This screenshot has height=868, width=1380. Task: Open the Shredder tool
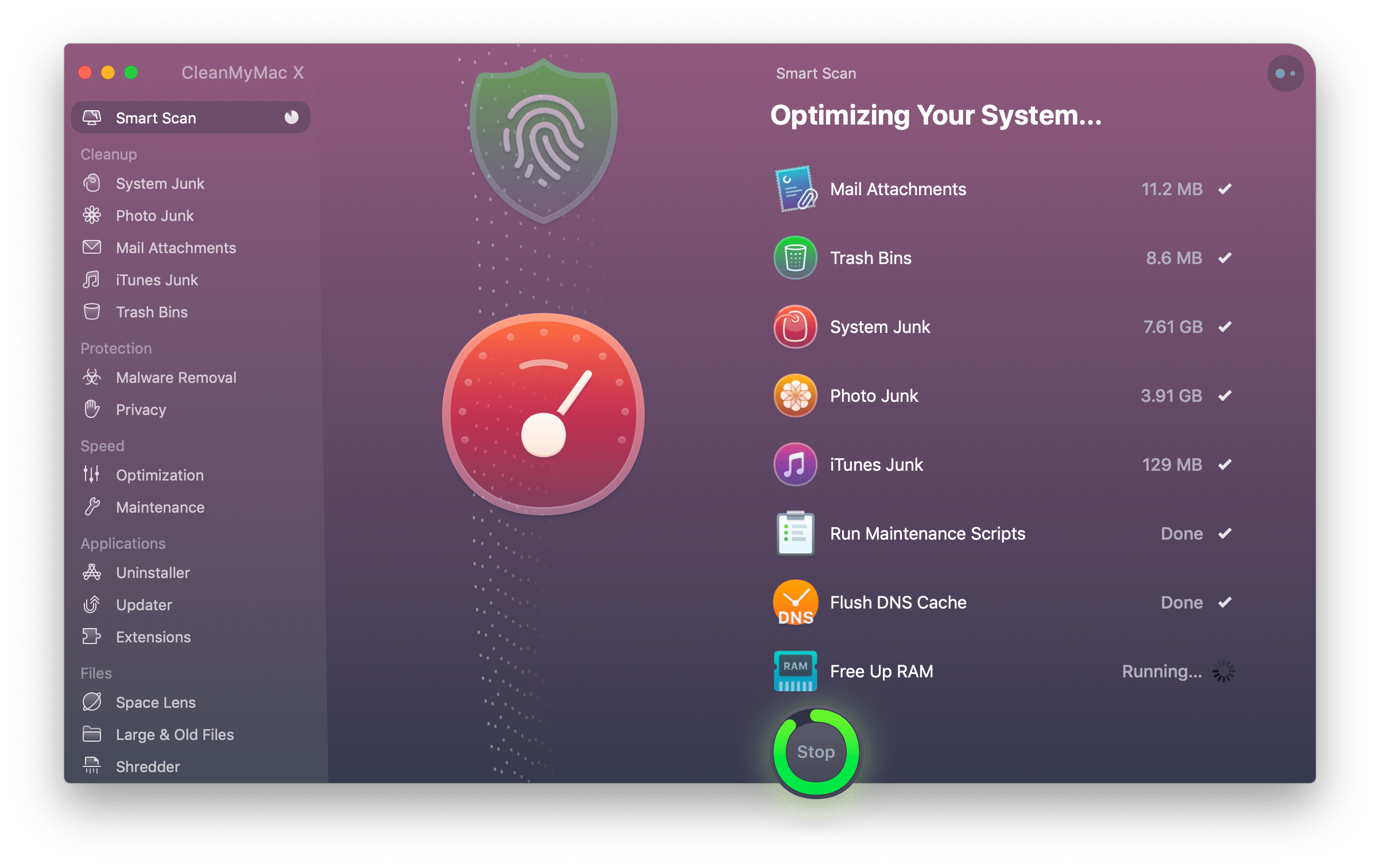[148, 766]
